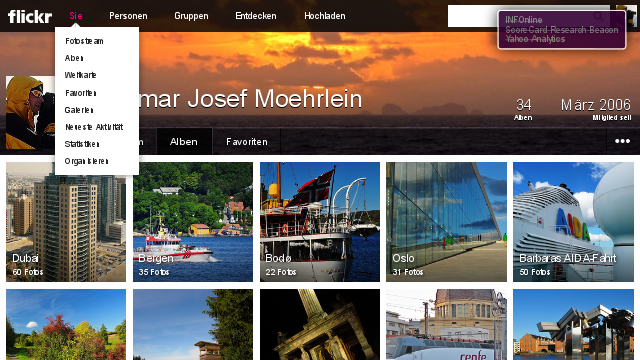This screenshot has height=360, width=640.
Task: Click the profile photo of the yellow-hooded photographer
Action: 30,112
